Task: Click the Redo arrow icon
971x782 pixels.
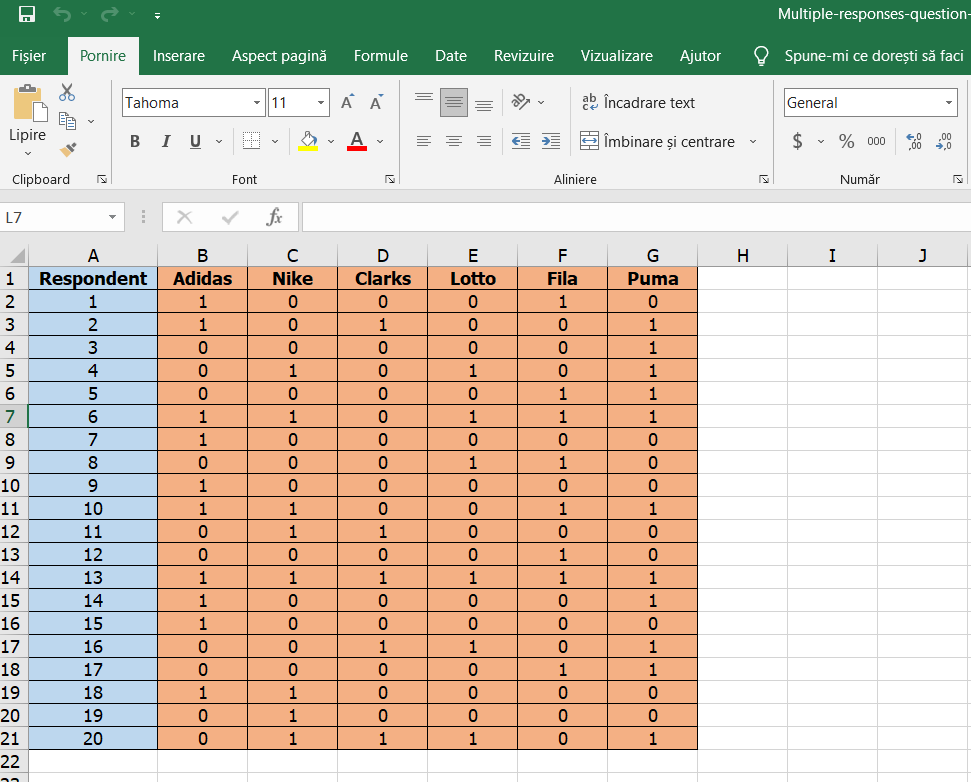Action: (x=109, y=14)
